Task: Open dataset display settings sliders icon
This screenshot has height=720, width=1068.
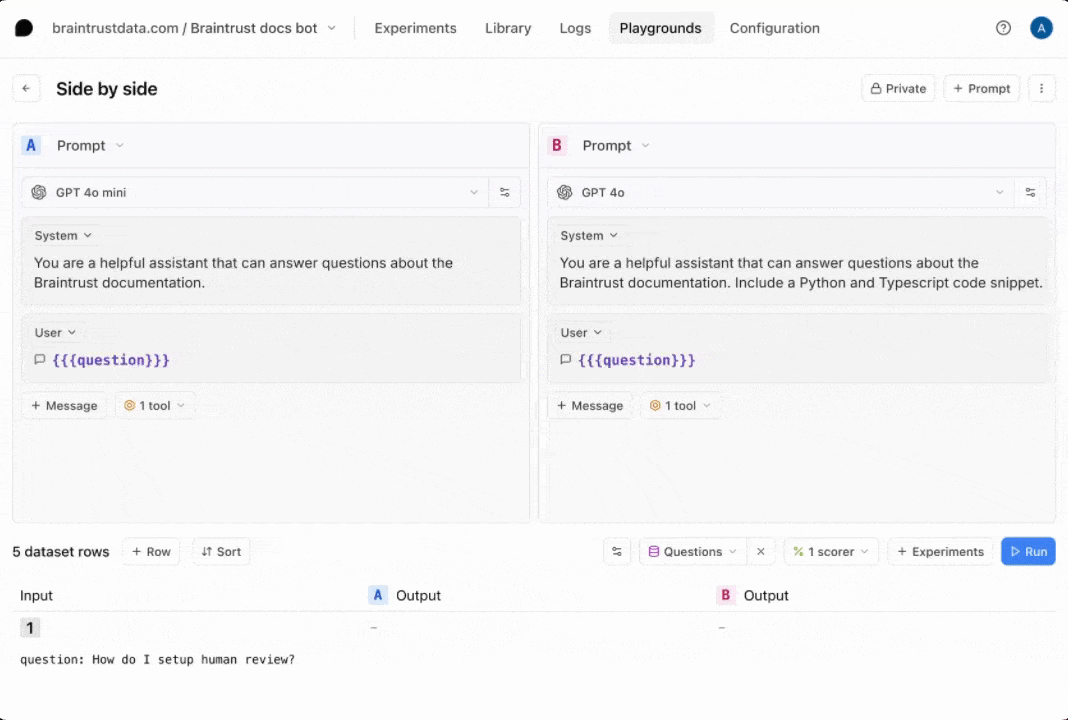Action: tap(616, 552)
